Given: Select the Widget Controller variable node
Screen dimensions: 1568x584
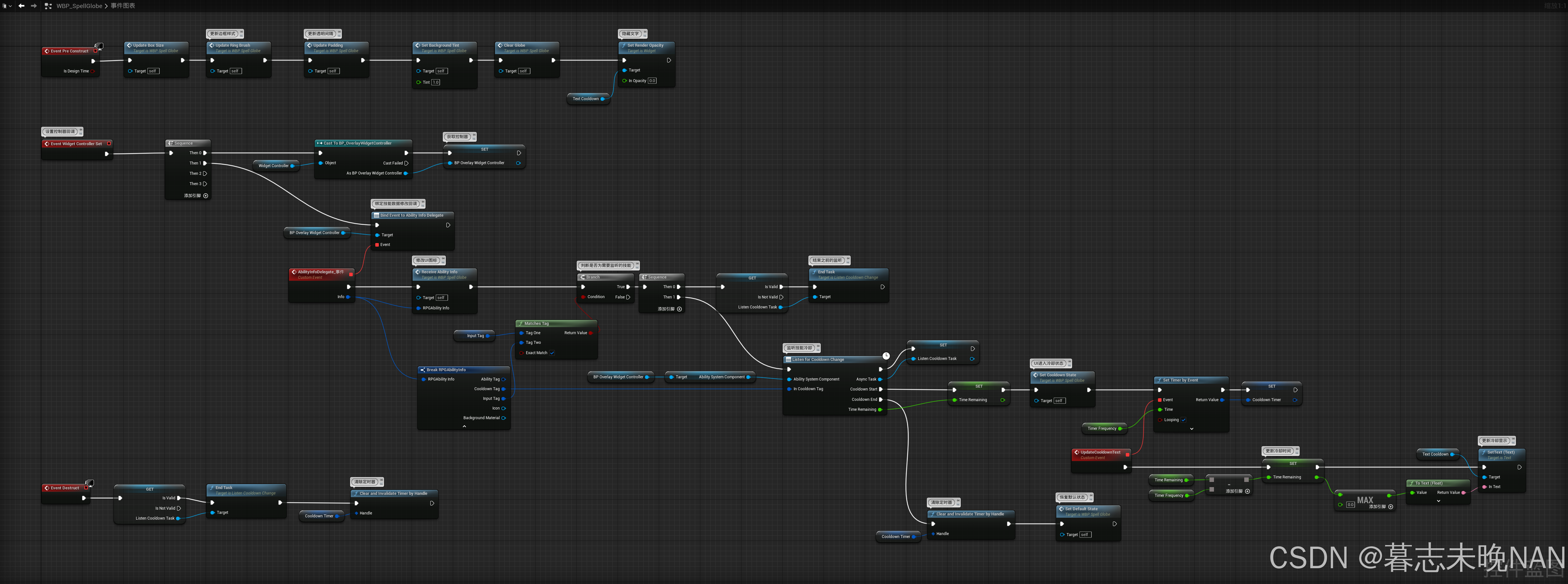Looking at the screenshot, I should point(276,166).
